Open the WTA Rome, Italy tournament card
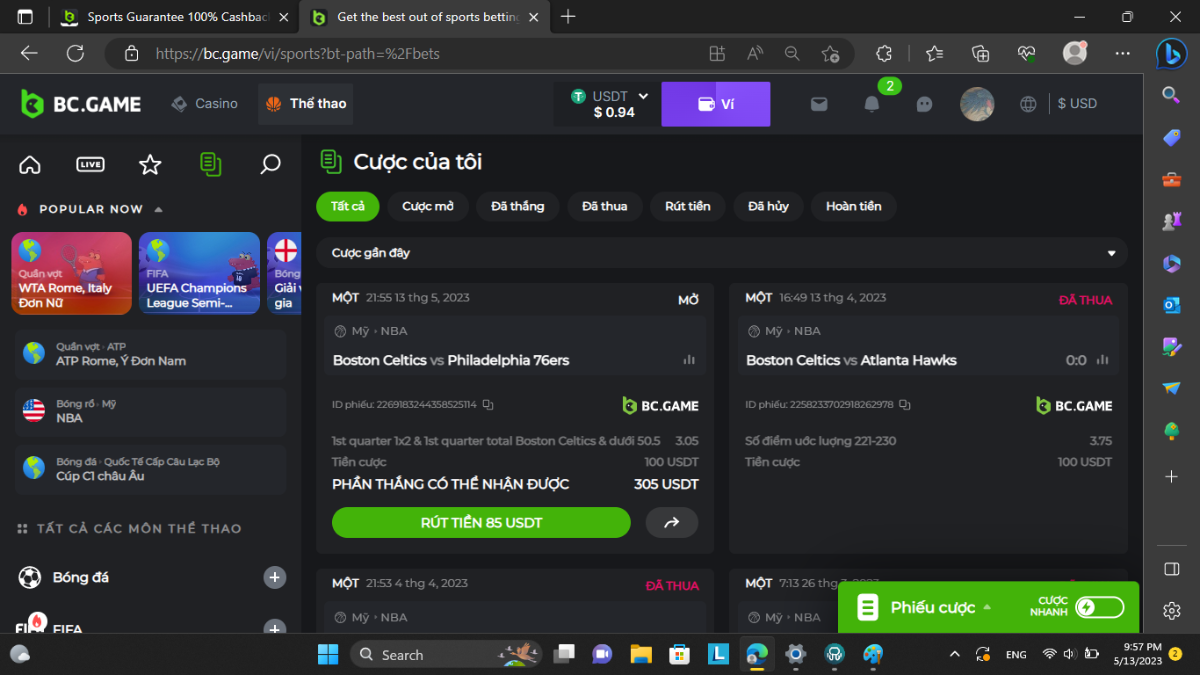1200x675 pixels. pos(71,273)
